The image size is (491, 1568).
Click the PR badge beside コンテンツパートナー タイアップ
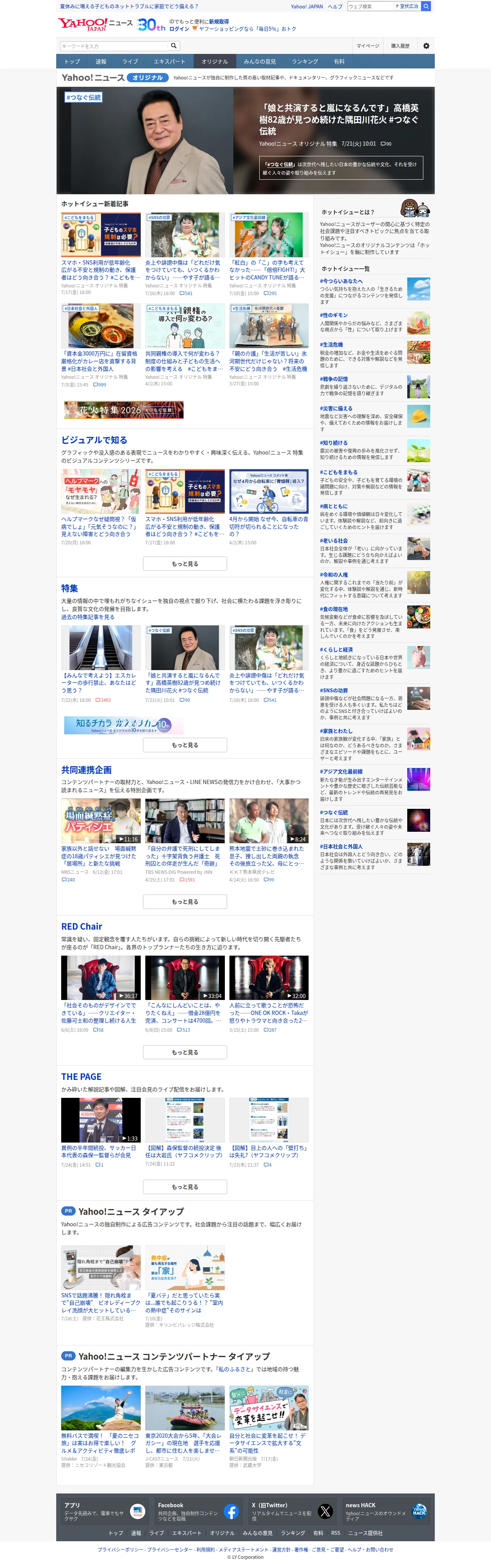coord(68,1355)
